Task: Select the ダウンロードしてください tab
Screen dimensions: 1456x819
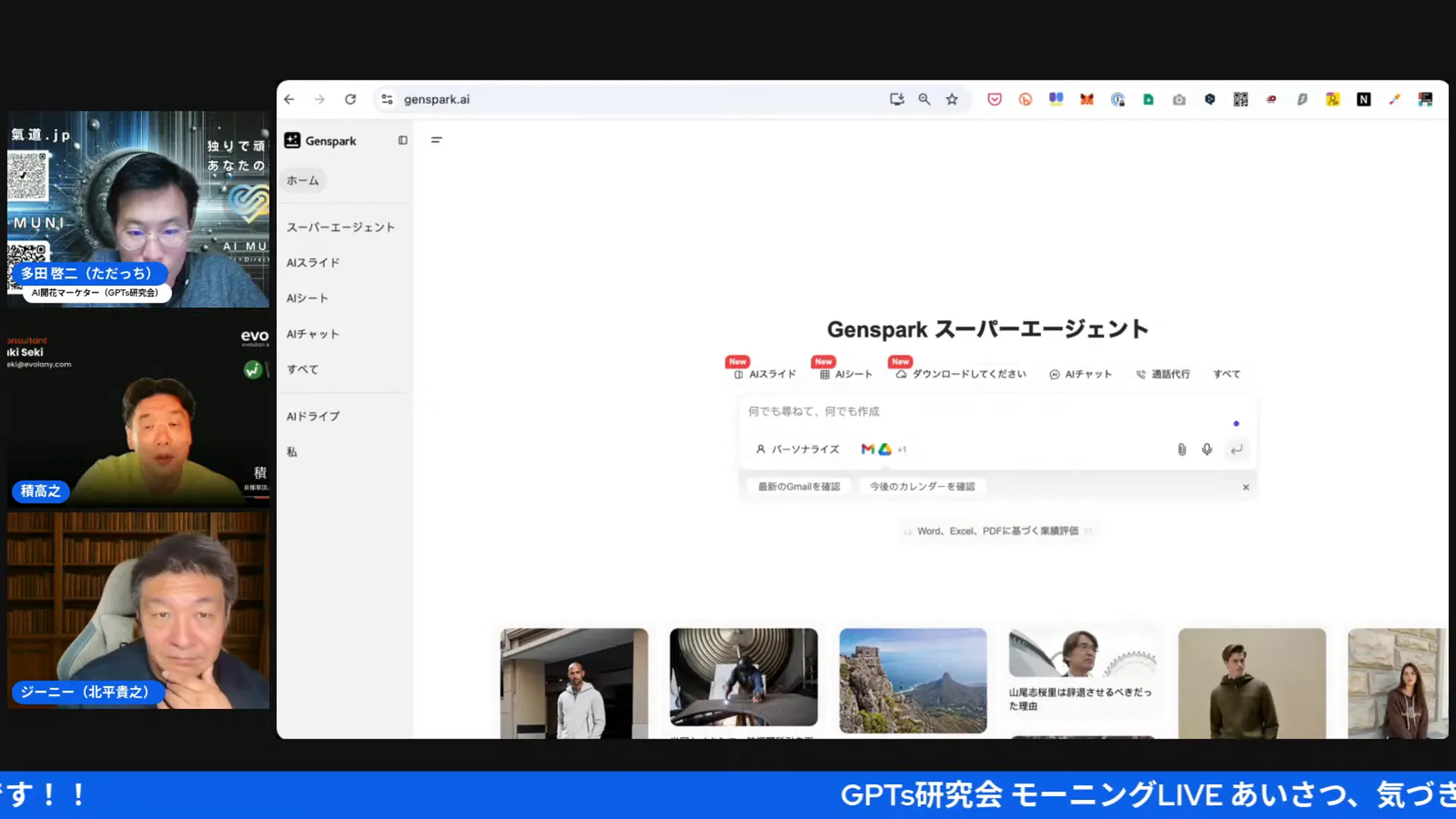Action: click(x=961, y=374)
